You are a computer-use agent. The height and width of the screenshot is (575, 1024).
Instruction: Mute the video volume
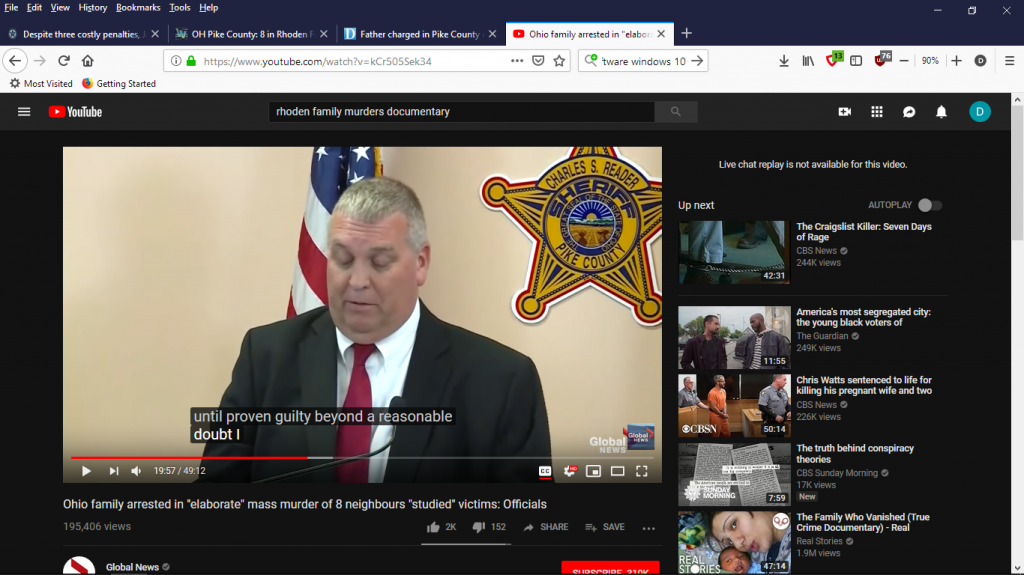pos(136,471)
